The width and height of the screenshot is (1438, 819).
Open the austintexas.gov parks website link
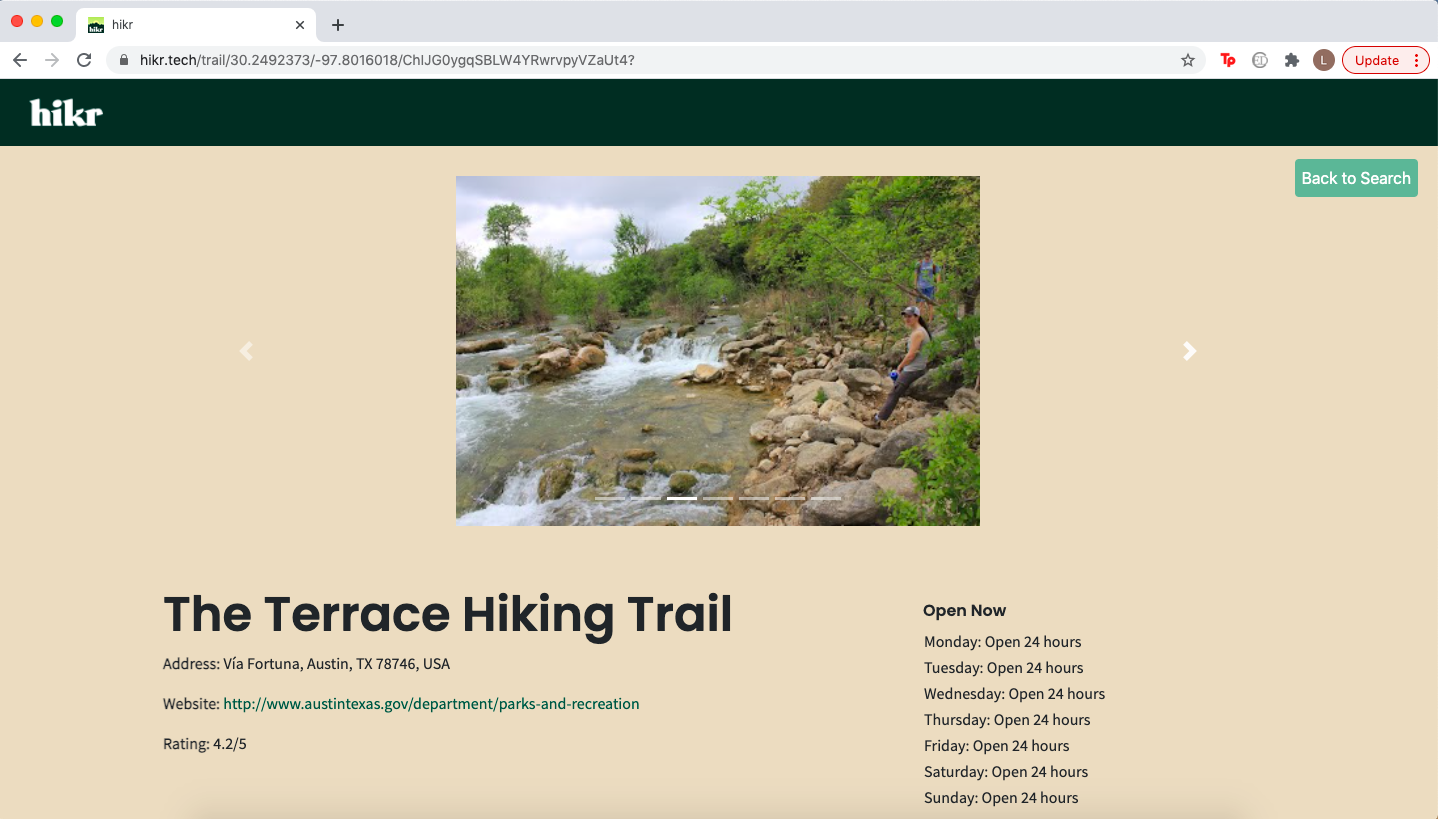(431, 704)
